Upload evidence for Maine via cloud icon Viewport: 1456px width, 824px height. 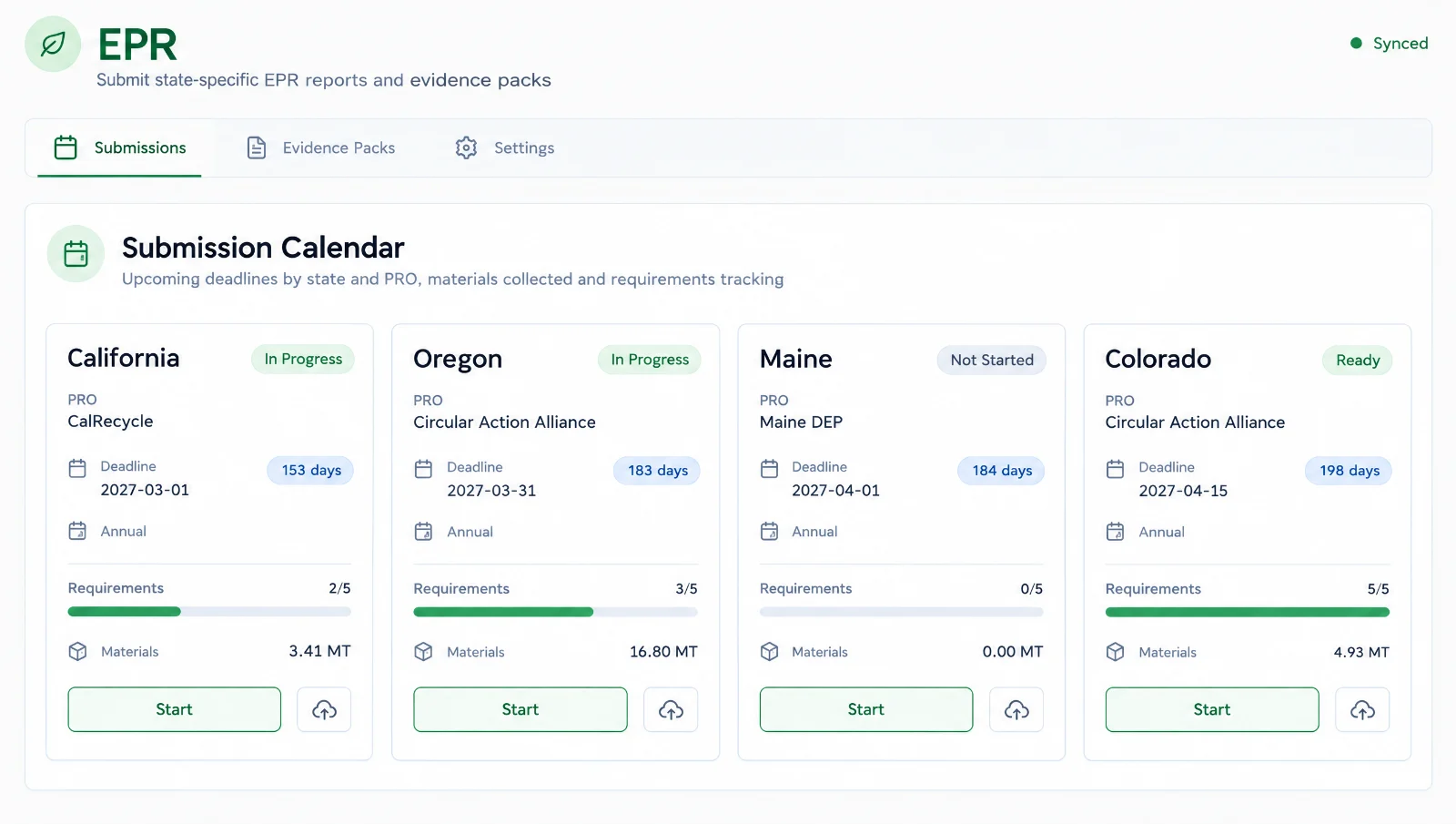tap(1016, 710)
